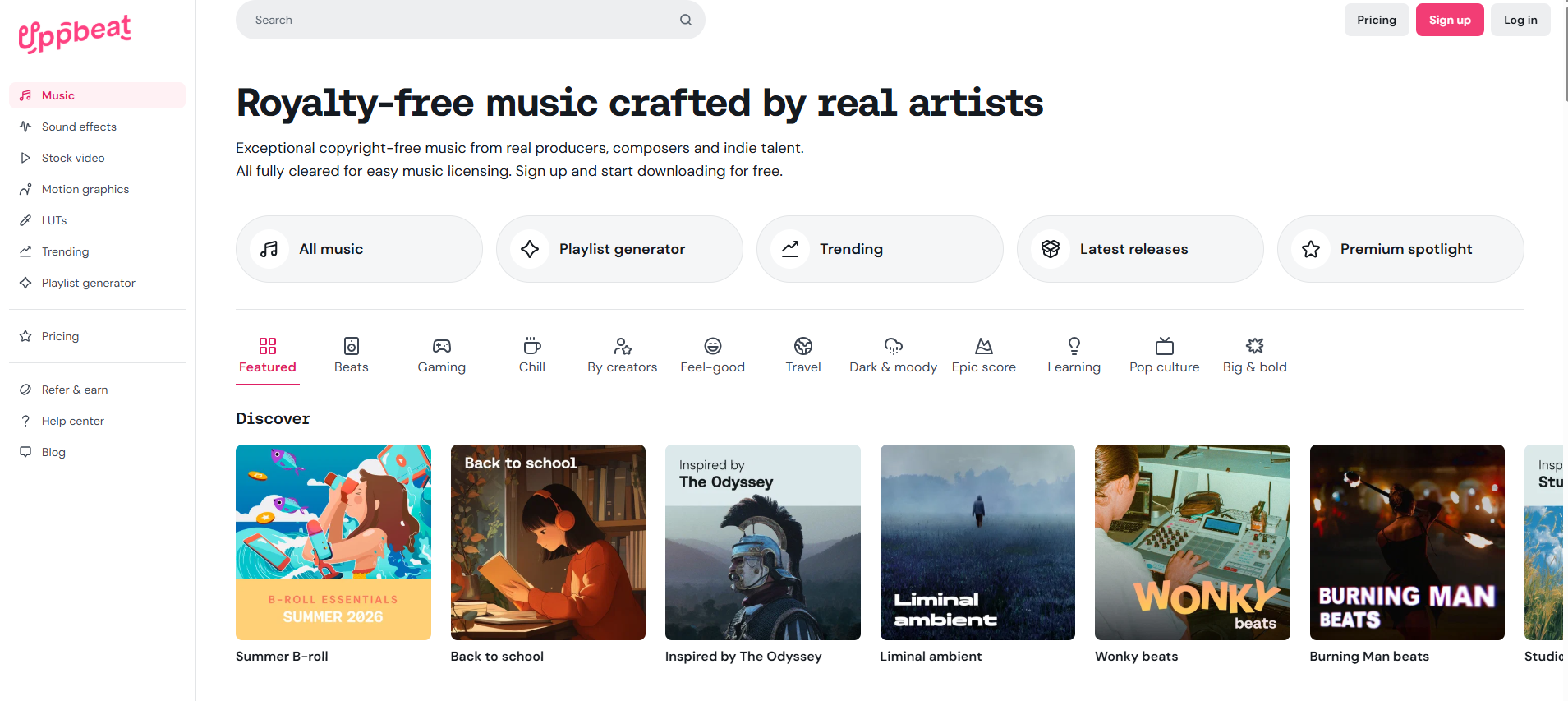Open the Playlist generator card
Screen dimensions: 1568x701
[619, 249]
